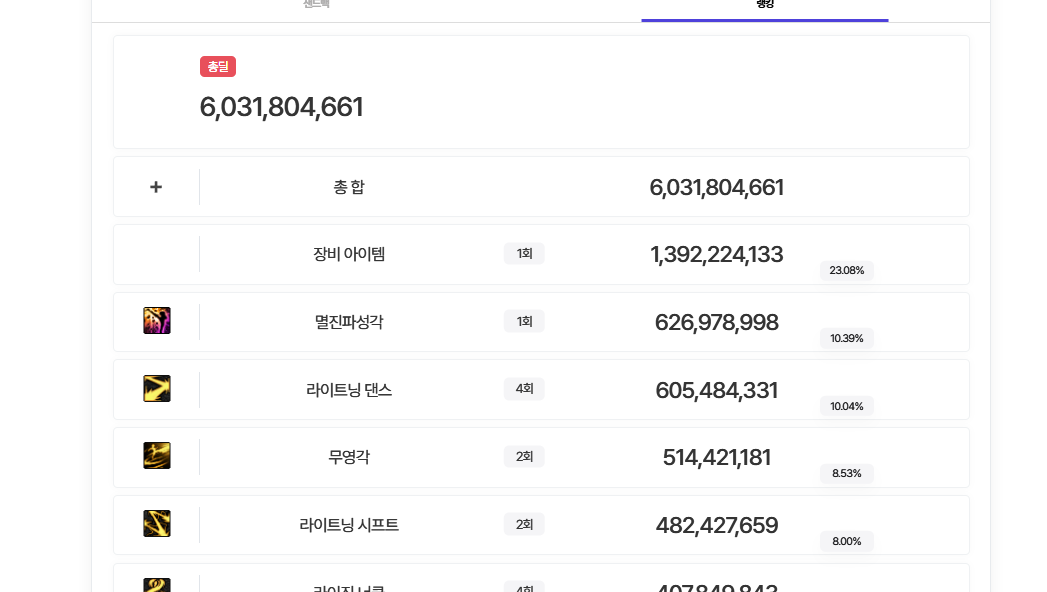This screenshot has height=592, width=1047.
Task: Expand the 총 합 row plus icon
Action: pos(156,187)
